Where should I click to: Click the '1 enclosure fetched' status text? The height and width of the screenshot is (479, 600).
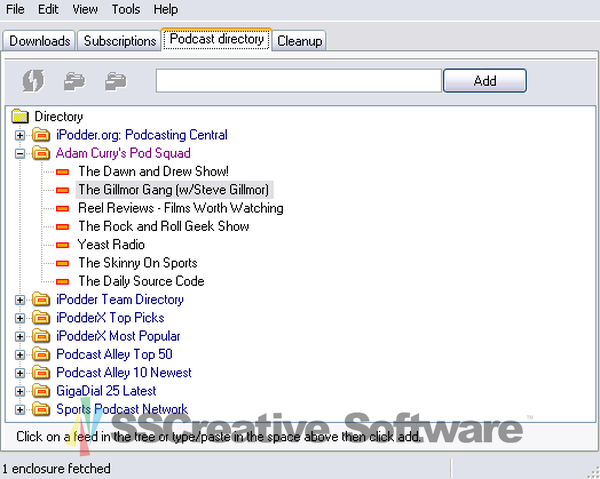[x=56, y=469]
